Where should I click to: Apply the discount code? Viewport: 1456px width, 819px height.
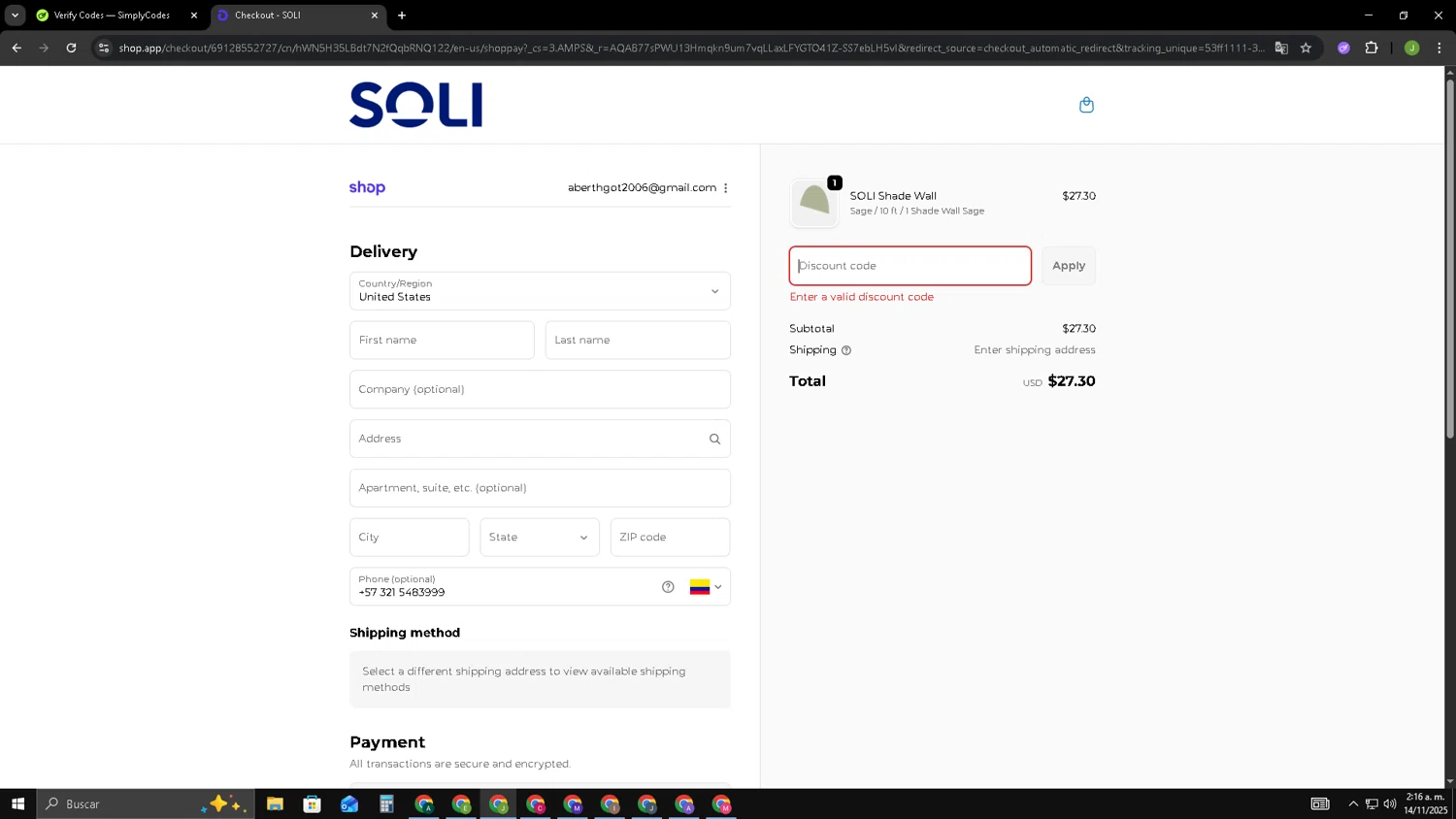[1069, 266]
